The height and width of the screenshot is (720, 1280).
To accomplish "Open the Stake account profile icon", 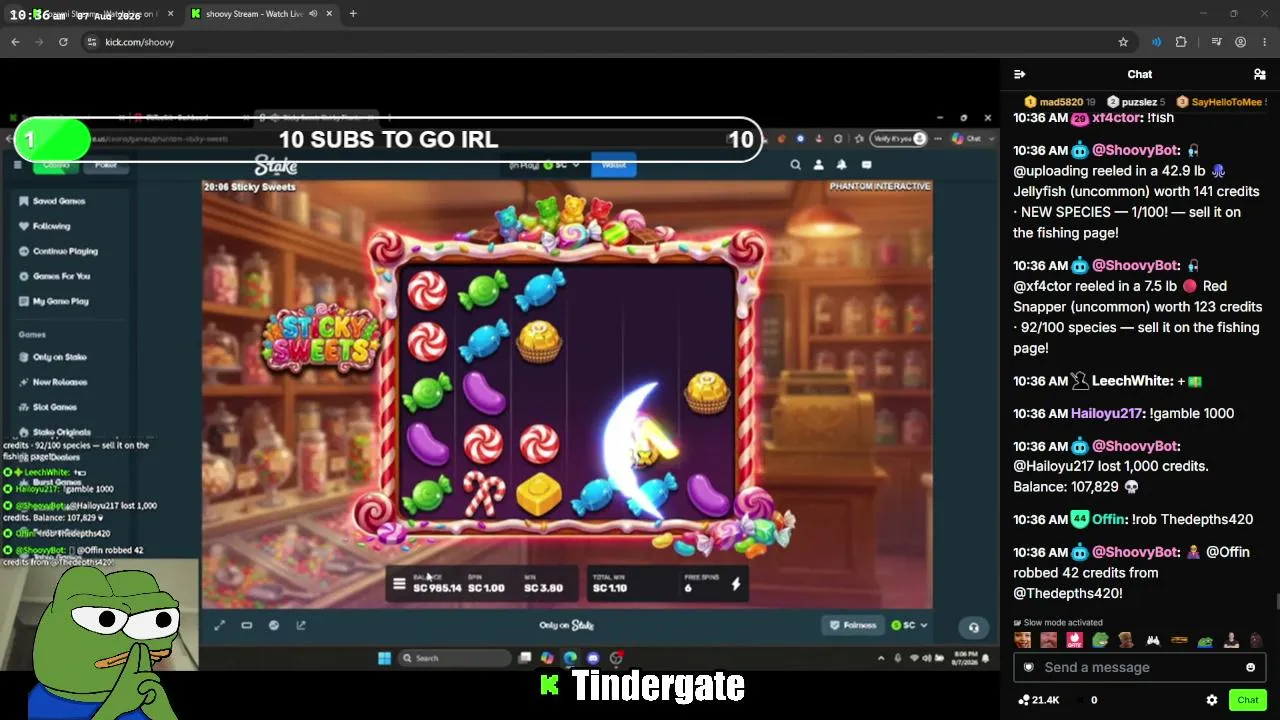I will (x=818, y=165).
